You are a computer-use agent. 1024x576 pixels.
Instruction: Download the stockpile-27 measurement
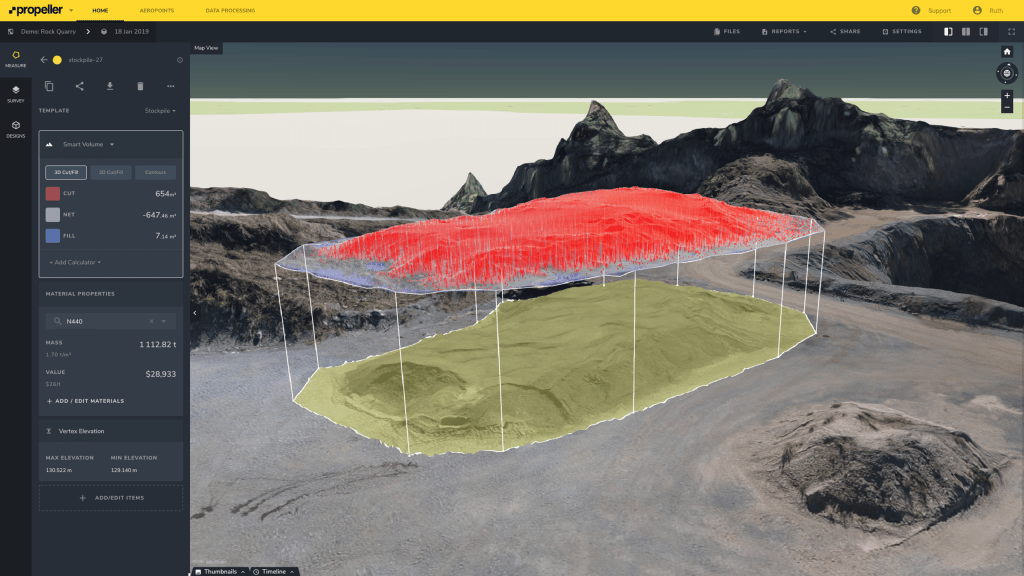(x=110, y=86)
